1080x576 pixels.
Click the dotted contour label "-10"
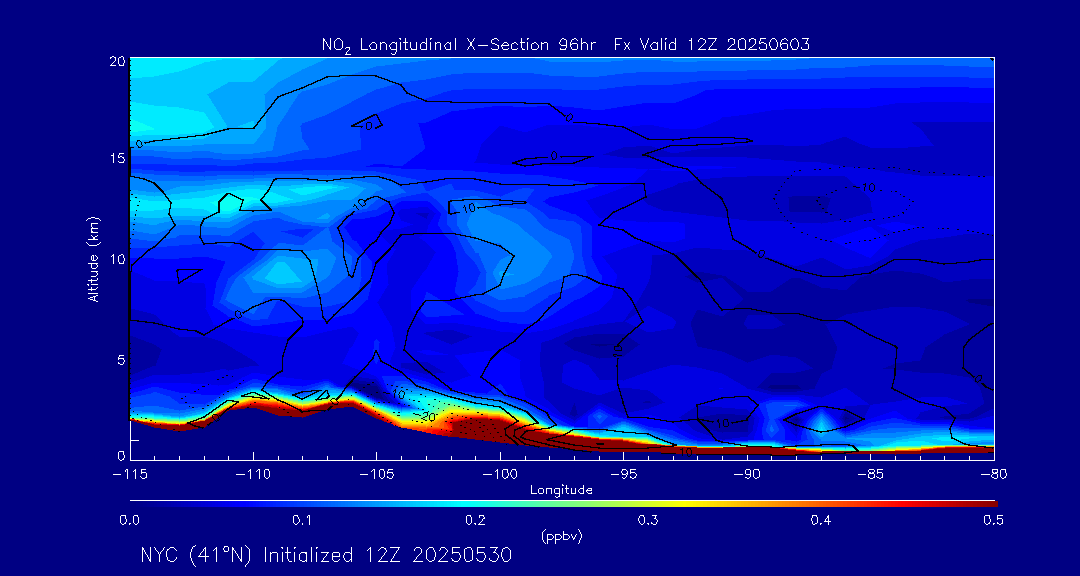pos(865,187)
